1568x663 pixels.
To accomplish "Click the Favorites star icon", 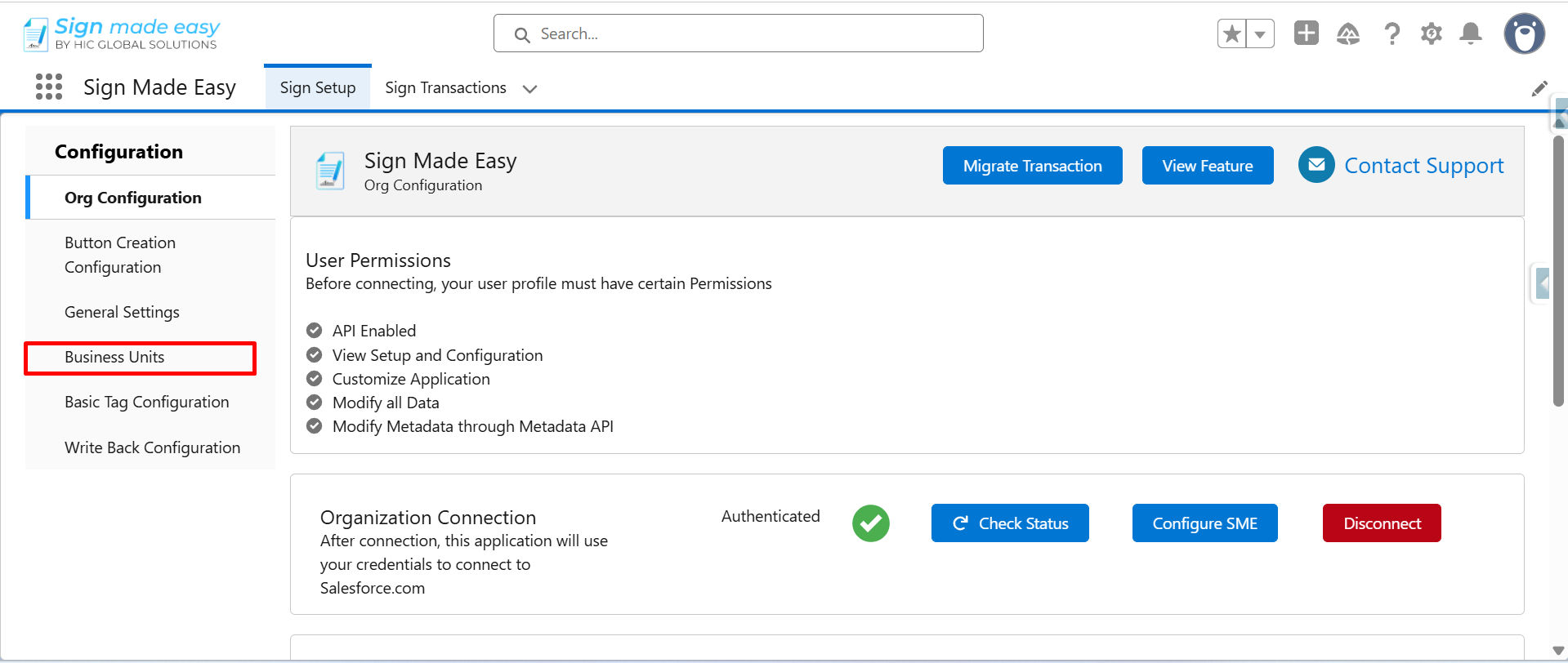I will [1232, 34].
